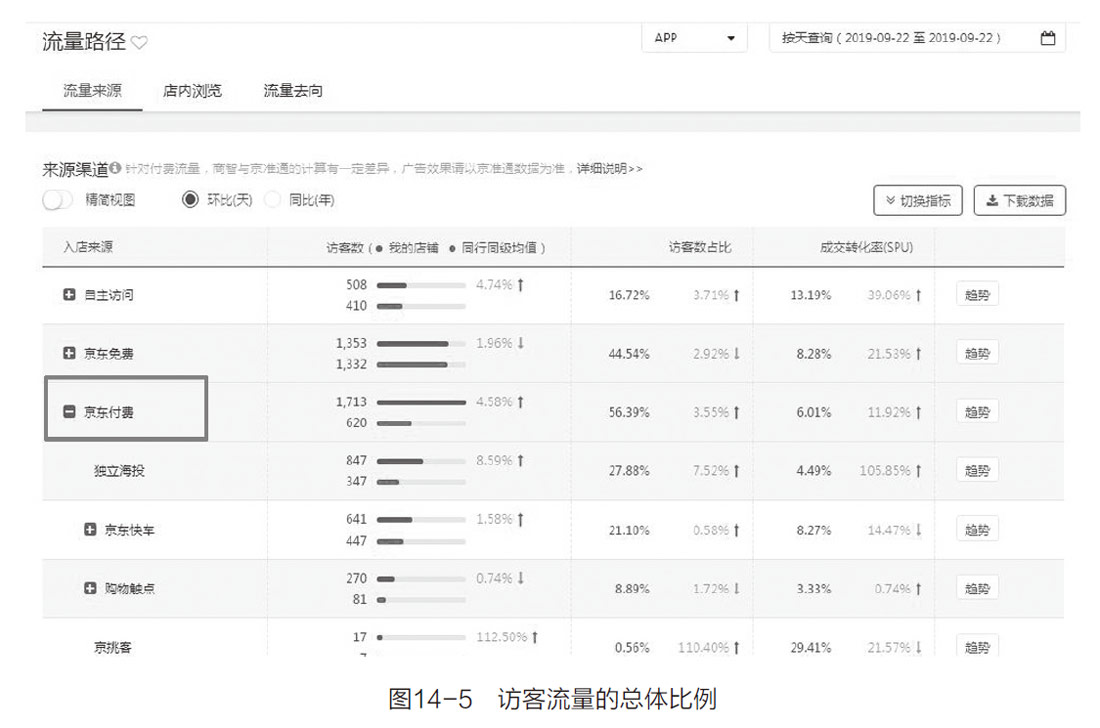Viewport: 1100px width, 728px height.
Task: Click the 切换指标 button
Action: tap(917, 200)
